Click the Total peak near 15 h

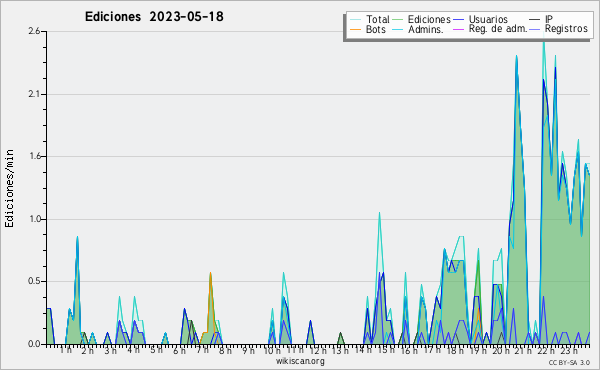click(x=379, y=214)
